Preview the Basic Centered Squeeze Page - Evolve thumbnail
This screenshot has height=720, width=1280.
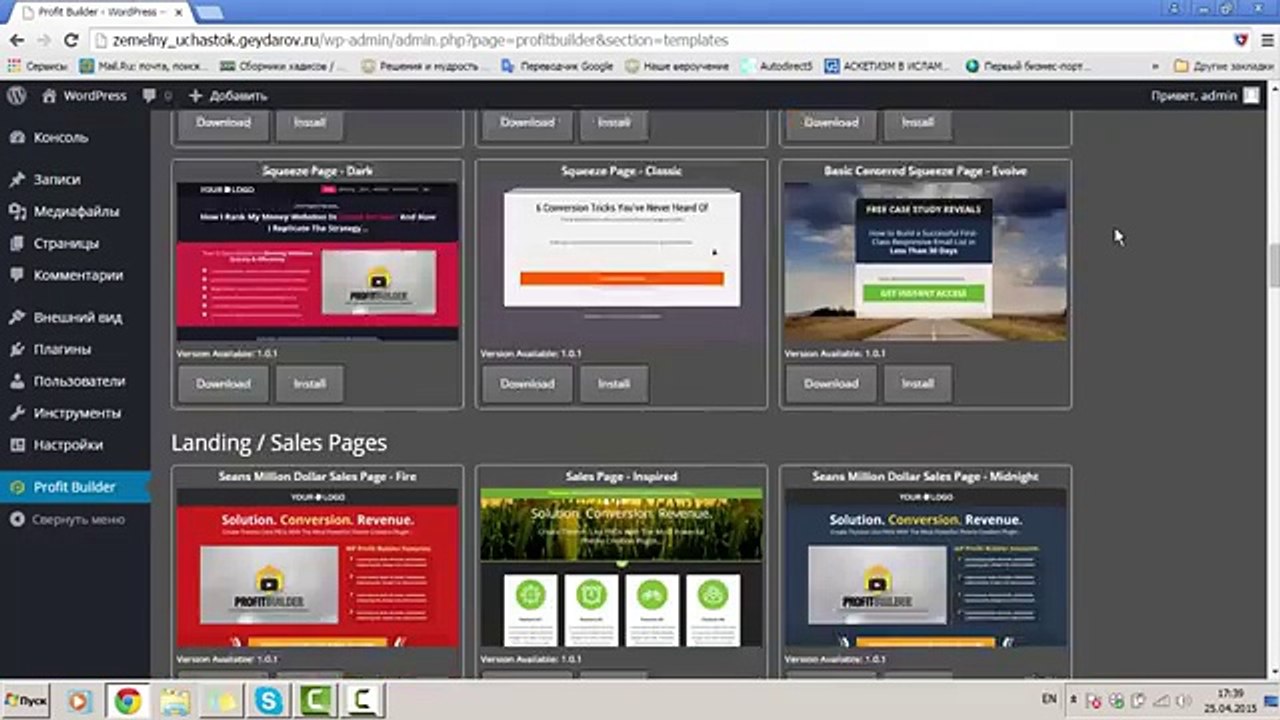[x=926, y=262]
